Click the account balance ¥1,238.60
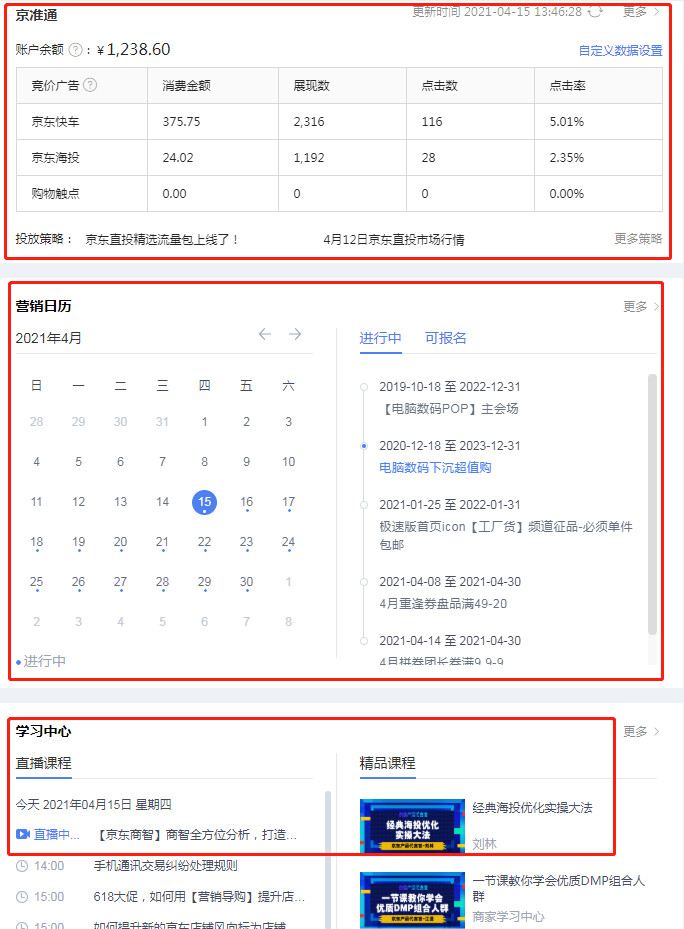 click(133, 49)
